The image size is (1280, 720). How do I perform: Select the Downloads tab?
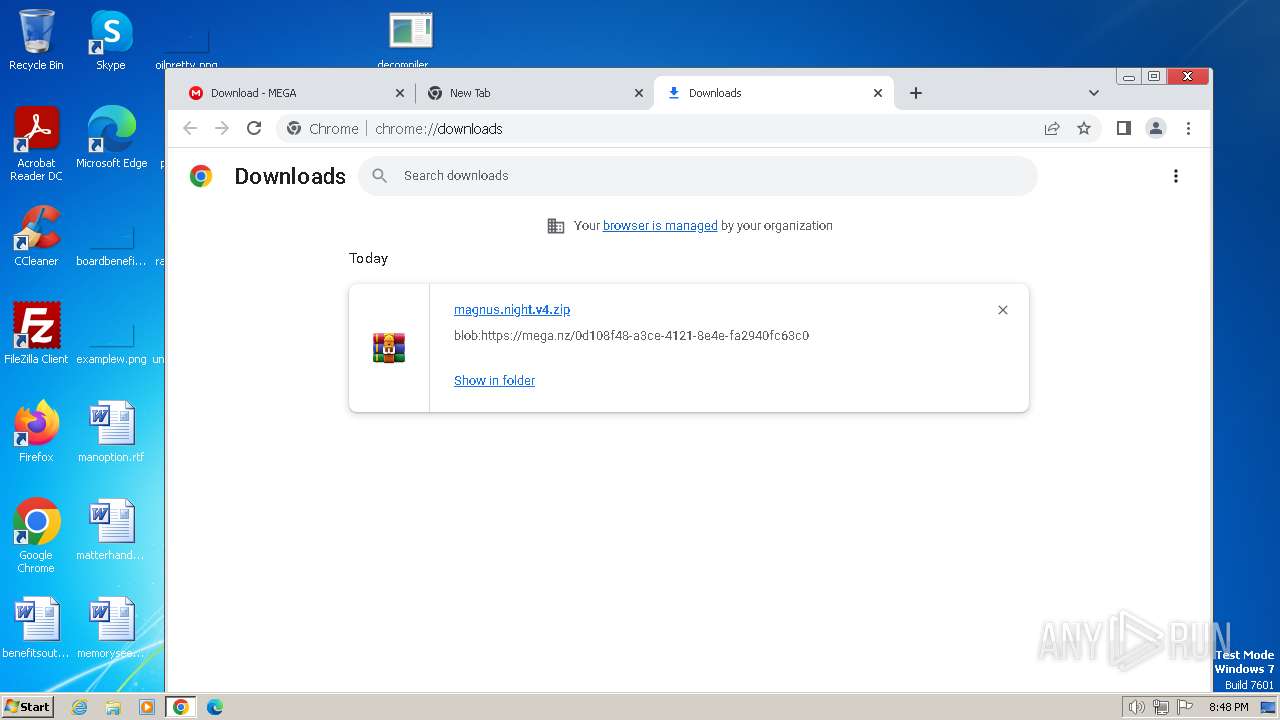click(x=774, y=93)
